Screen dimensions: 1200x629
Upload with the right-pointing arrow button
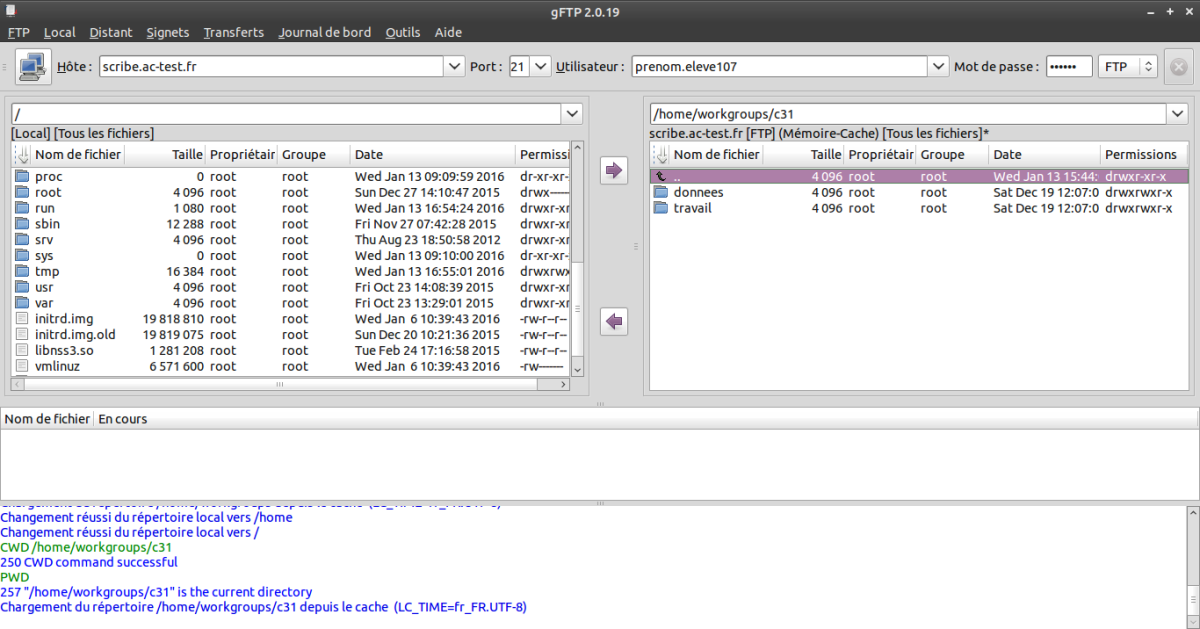tap(614, 170)
